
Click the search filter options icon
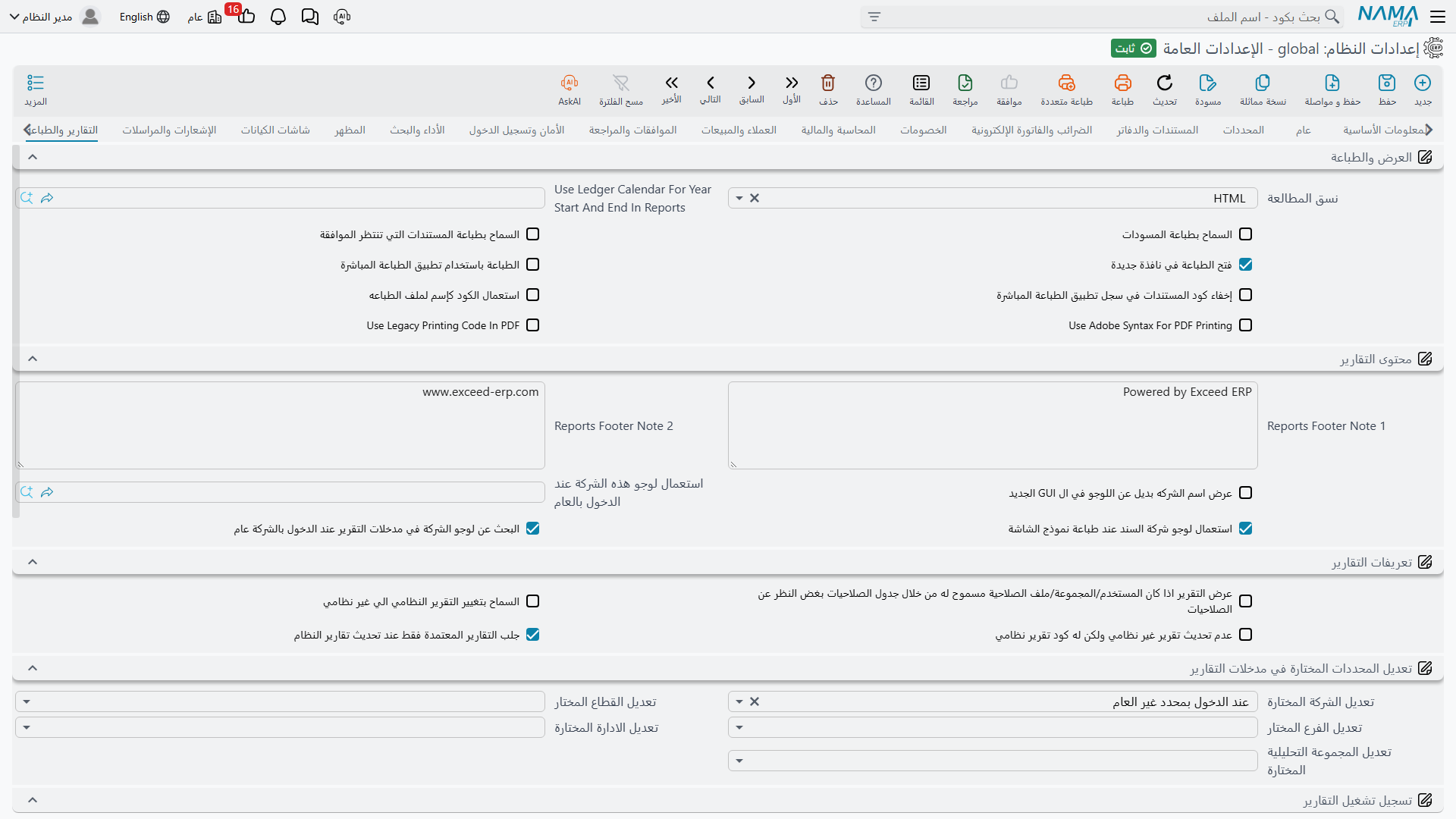[x=874, y=17]
